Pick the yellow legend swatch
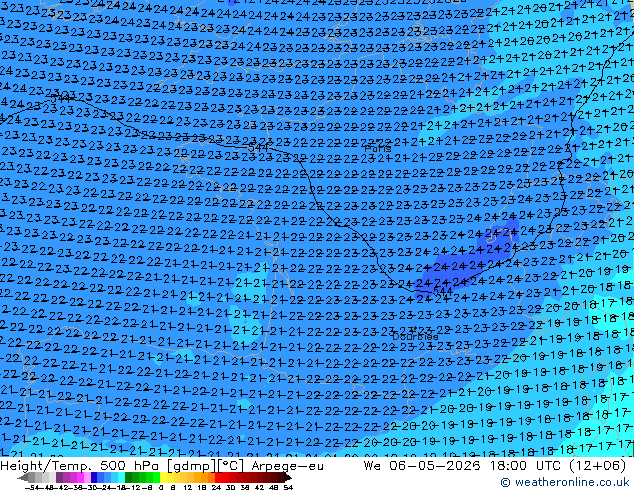This screenshot has width=634, height=490. click(x=163, y=477)
